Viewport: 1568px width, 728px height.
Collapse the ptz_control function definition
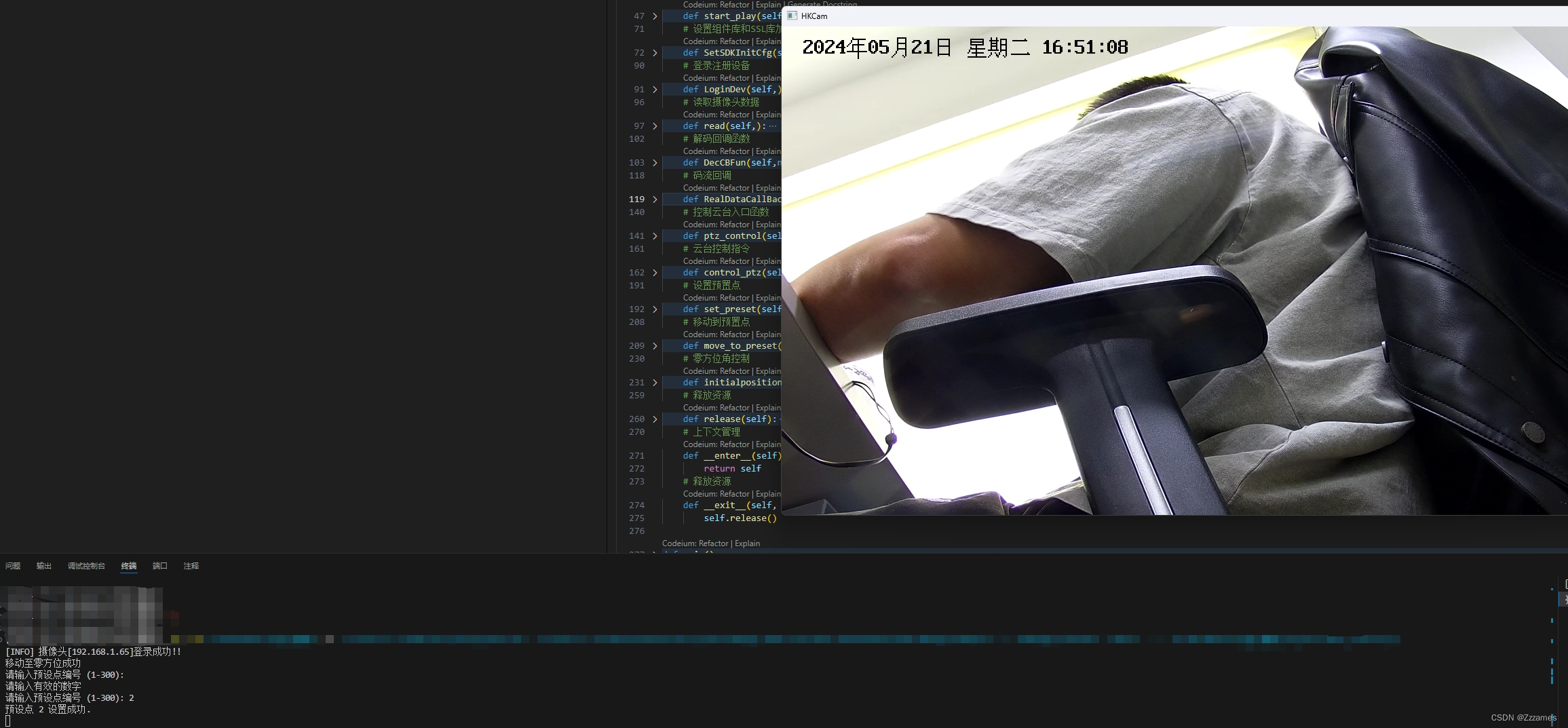point(654,236)
